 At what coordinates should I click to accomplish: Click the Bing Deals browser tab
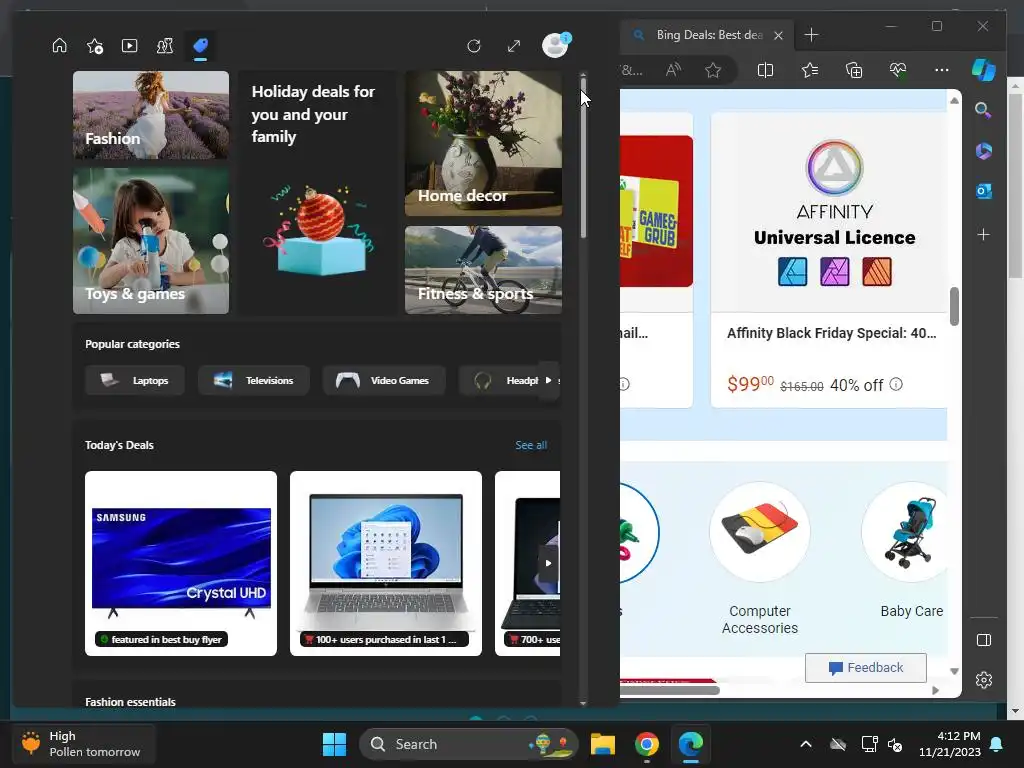(708, 35)
